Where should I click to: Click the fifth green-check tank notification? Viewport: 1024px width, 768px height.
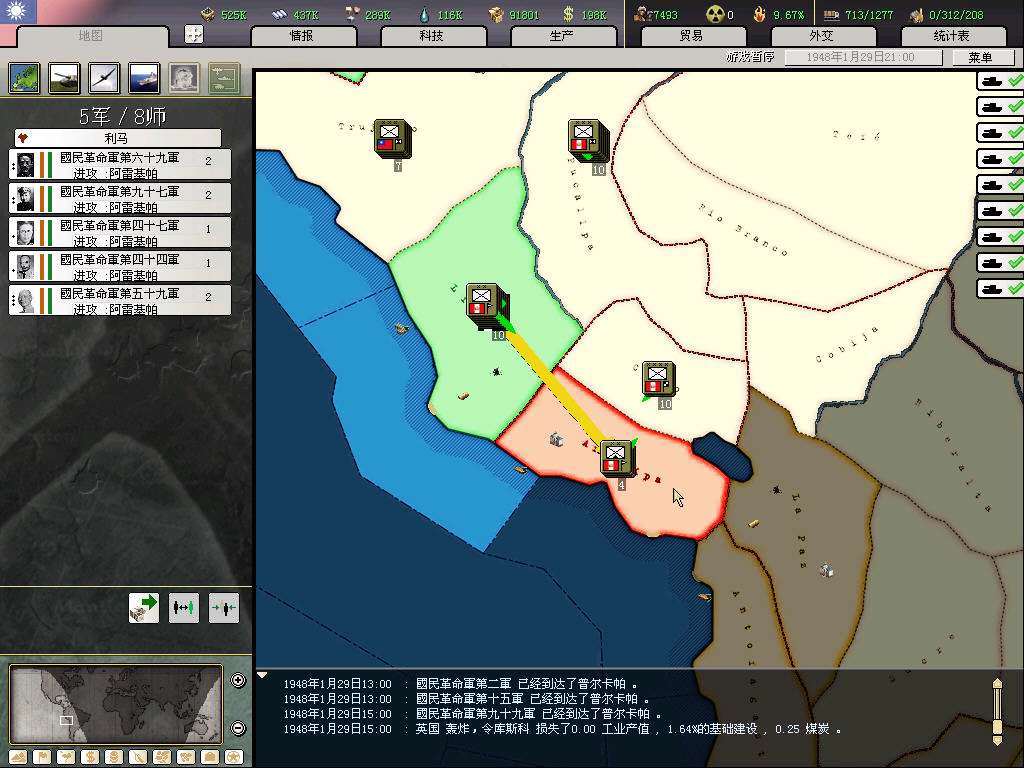pyautogui.click(x=1000, y=184)
